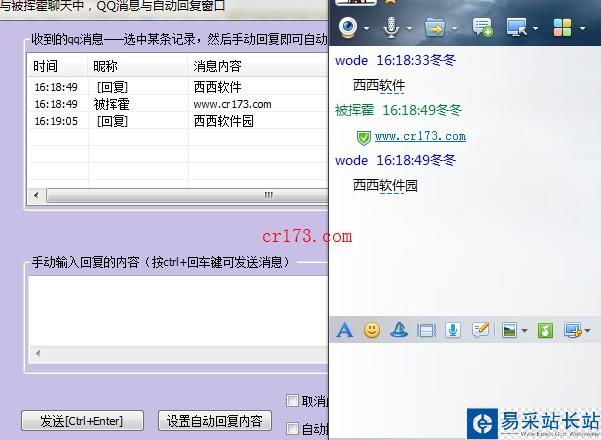Click left arrow of reply box scrollbar
This screenshot has width=601, height=440.
tap(37, 353)
